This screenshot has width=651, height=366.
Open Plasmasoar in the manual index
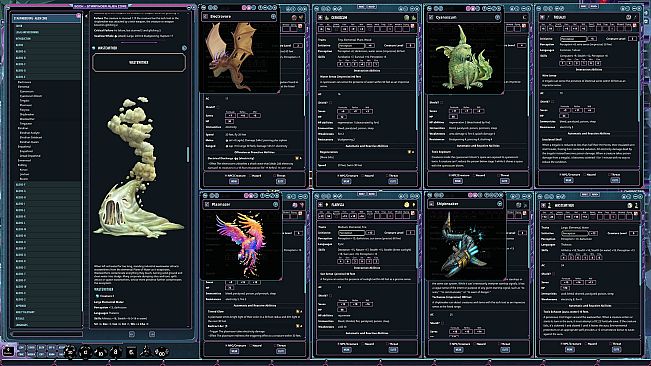[26, 105]
